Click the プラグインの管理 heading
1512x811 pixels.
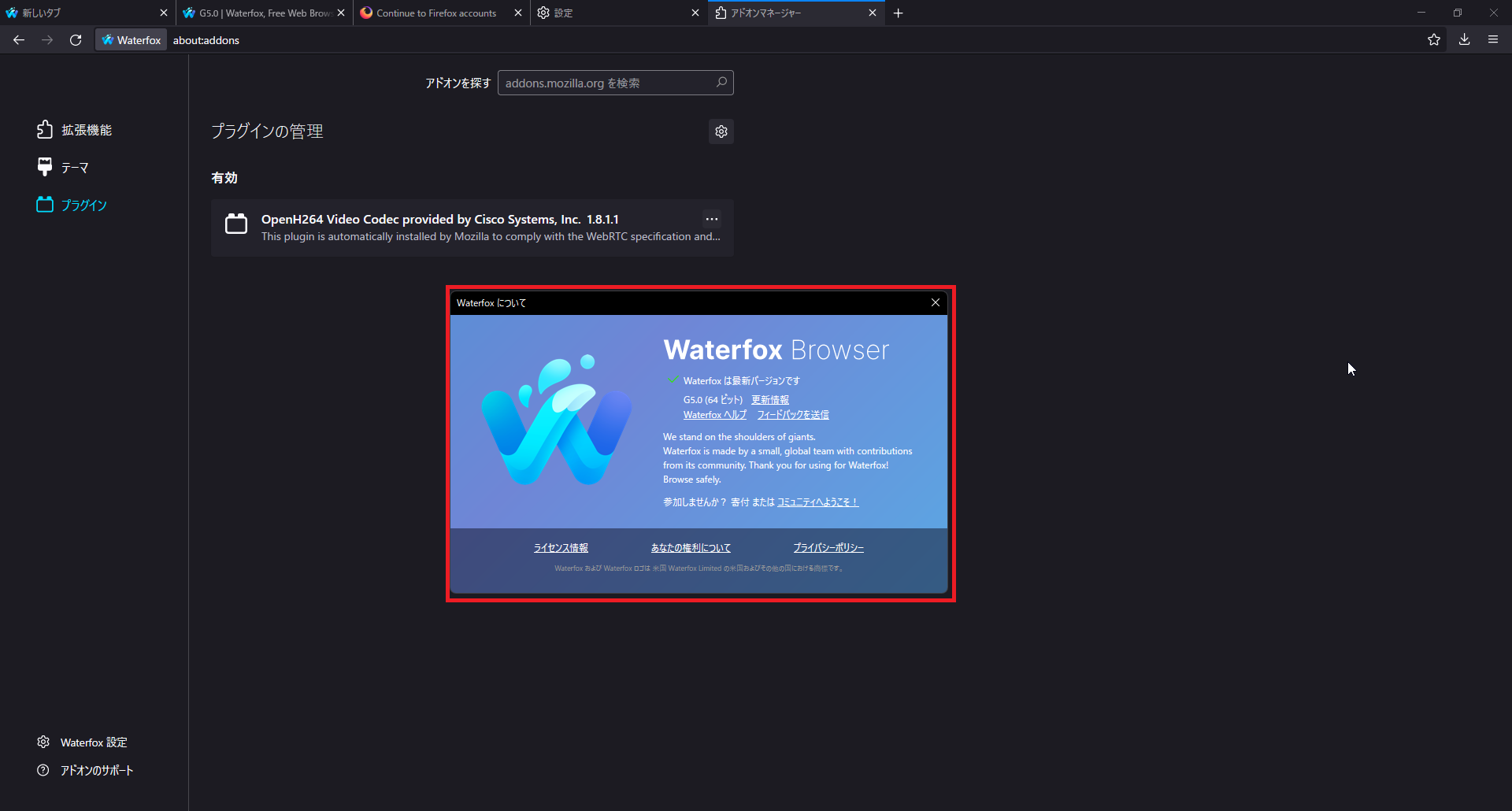268,131
